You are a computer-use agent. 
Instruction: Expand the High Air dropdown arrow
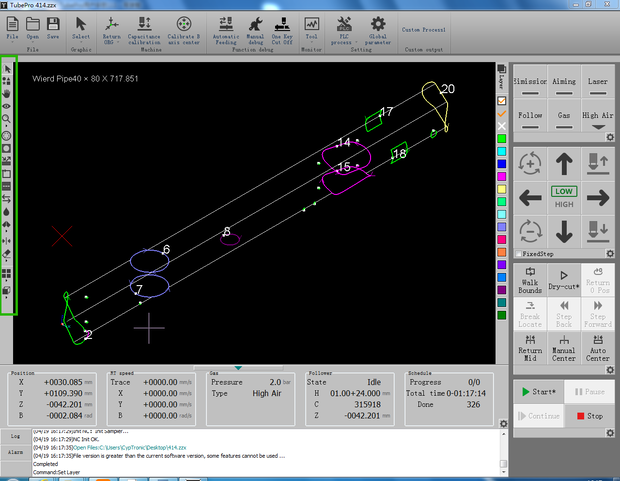[598, 127]
